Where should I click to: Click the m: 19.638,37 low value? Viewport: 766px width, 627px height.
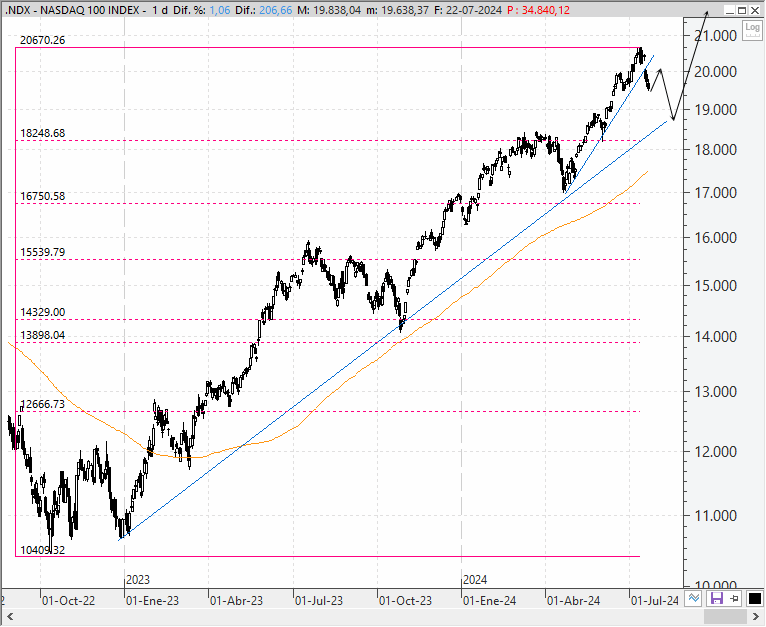(x=397, y=10)
